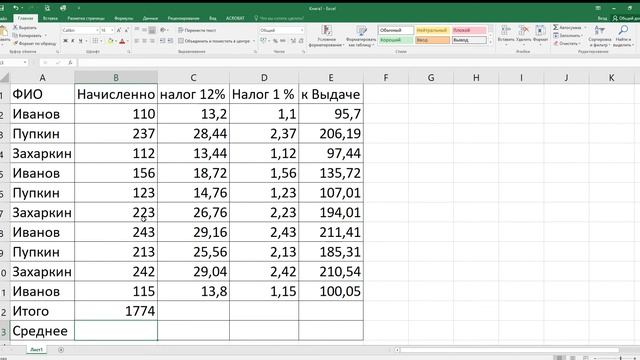Toggle top vertical alignment
Screen dimensions: 640x360
137,30
